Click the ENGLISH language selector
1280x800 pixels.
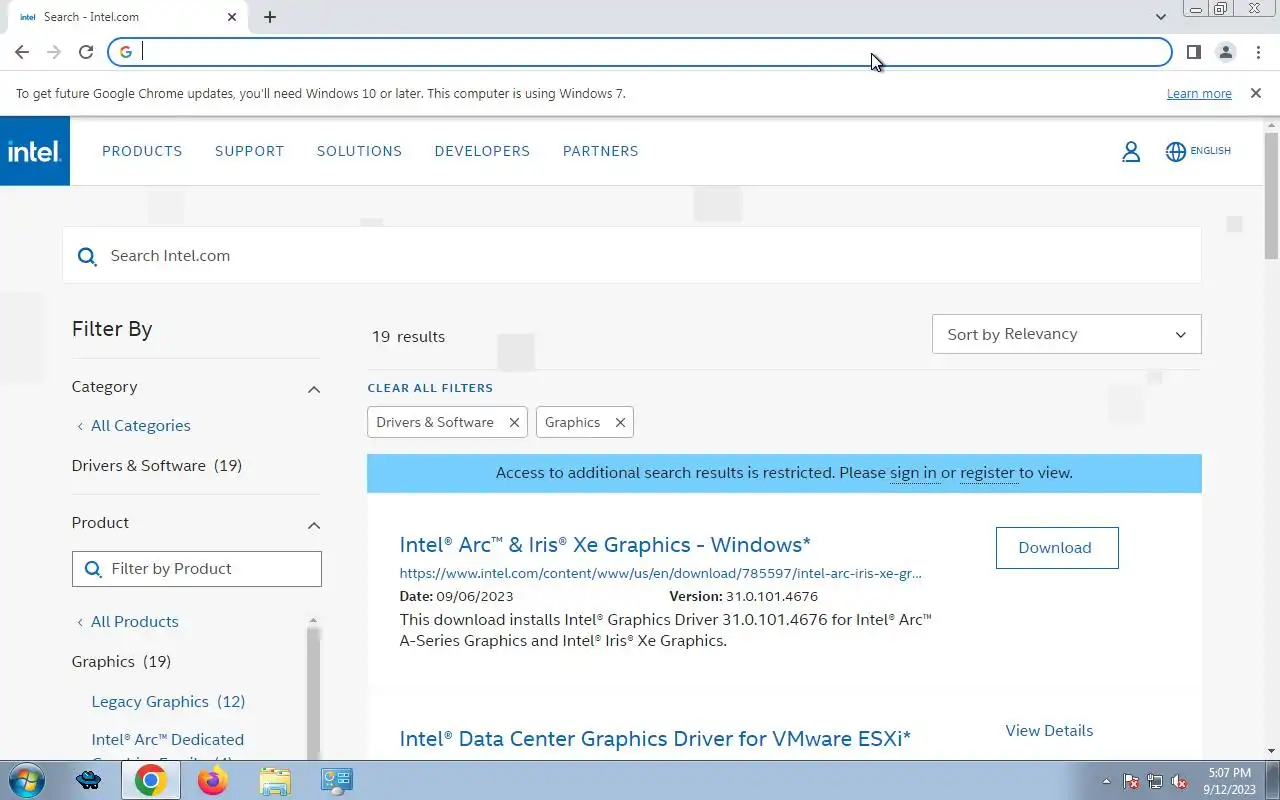(1210, 151)
